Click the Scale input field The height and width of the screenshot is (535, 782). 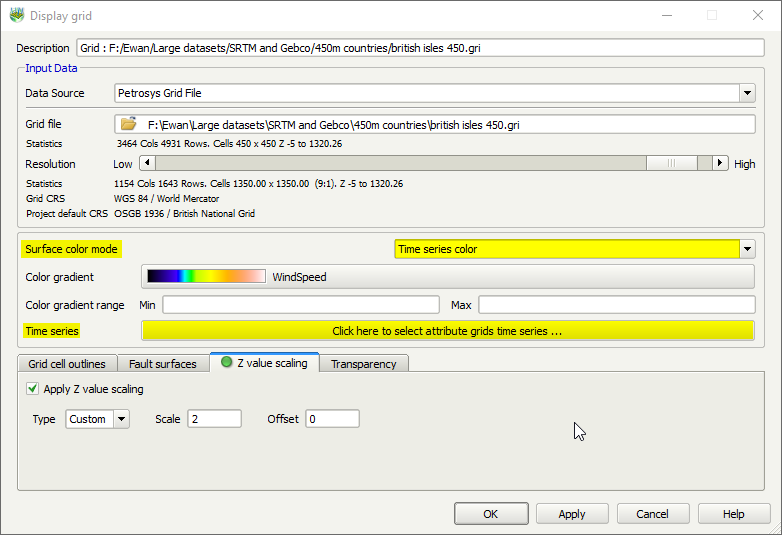click(x=213, y=419)
